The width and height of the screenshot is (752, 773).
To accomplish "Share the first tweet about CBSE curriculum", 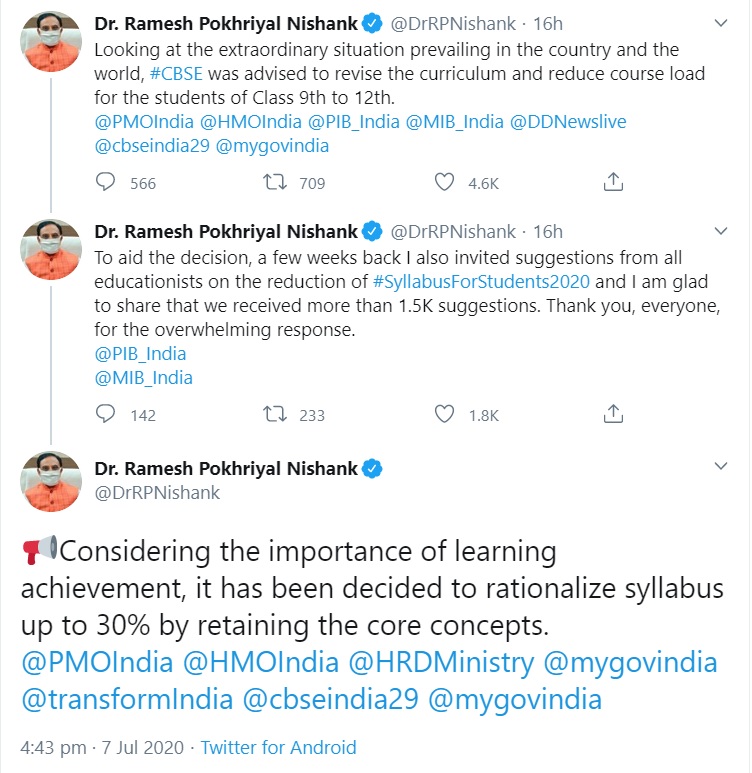I will 615,182.
